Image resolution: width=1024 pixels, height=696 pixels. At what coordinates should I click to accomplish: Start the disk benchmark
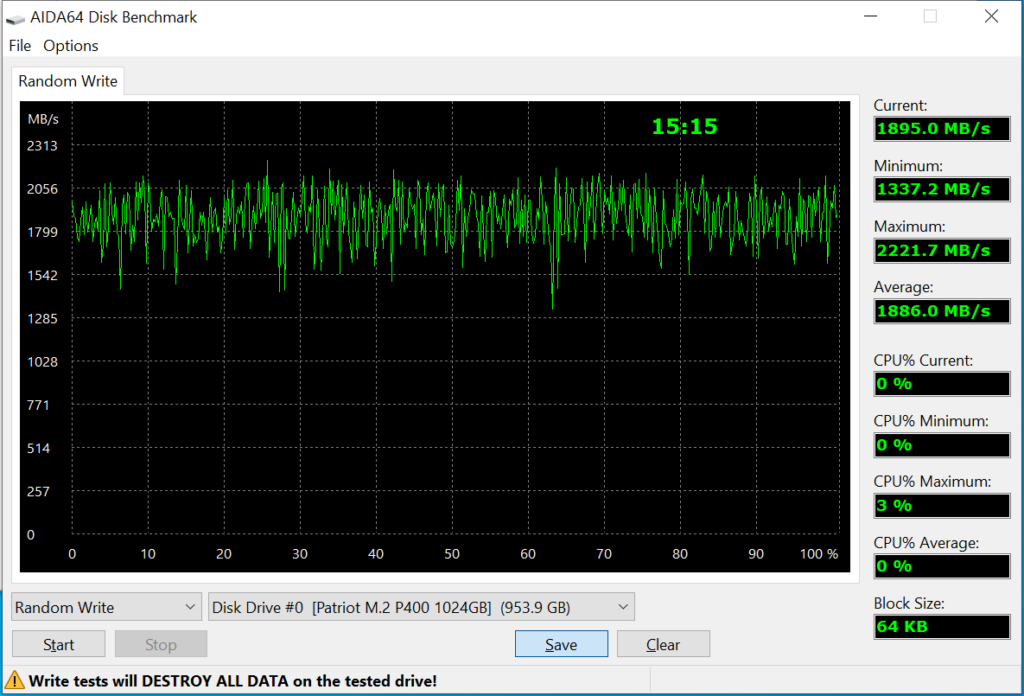(x=58, y=643)
